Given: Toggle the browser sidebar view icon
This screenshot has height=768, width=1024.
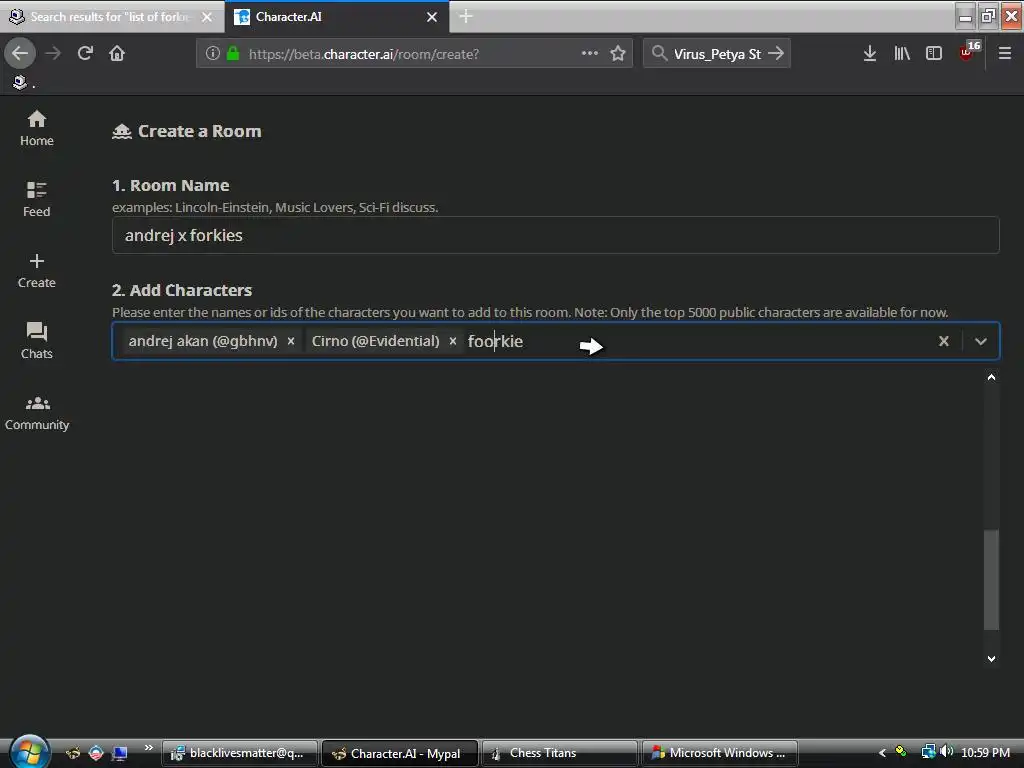Looking at the screenshot, I should click(x=934, y=53).
